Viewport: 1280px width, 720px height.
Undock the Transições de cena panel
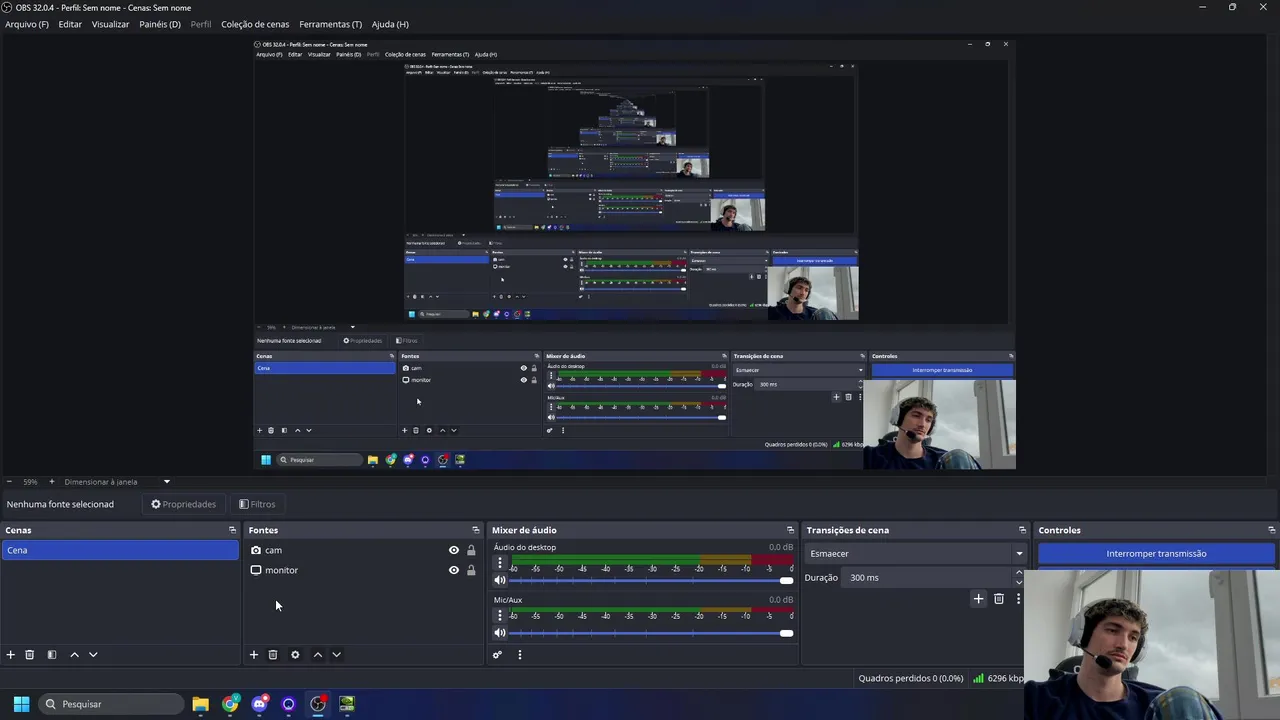click(x=1022, y=530)
